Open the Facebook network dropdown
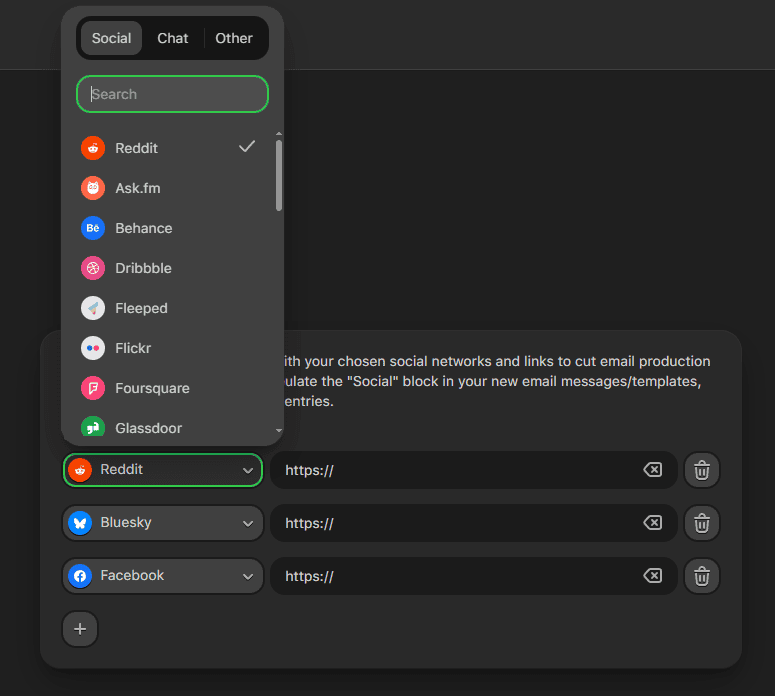 coord(163,576)
